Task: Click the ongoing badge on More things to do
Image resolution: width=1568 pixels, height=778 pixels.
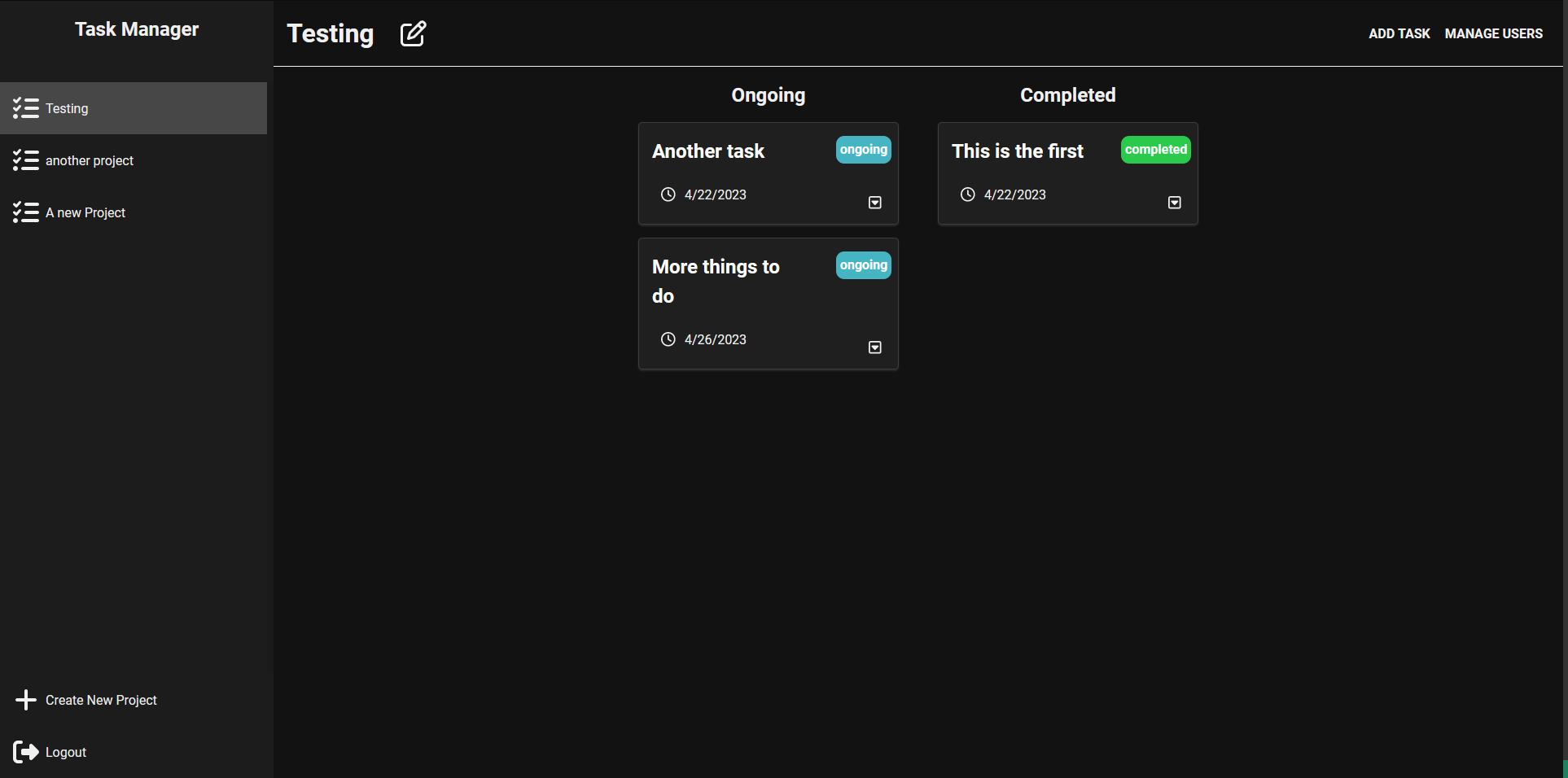Action: 864,265
